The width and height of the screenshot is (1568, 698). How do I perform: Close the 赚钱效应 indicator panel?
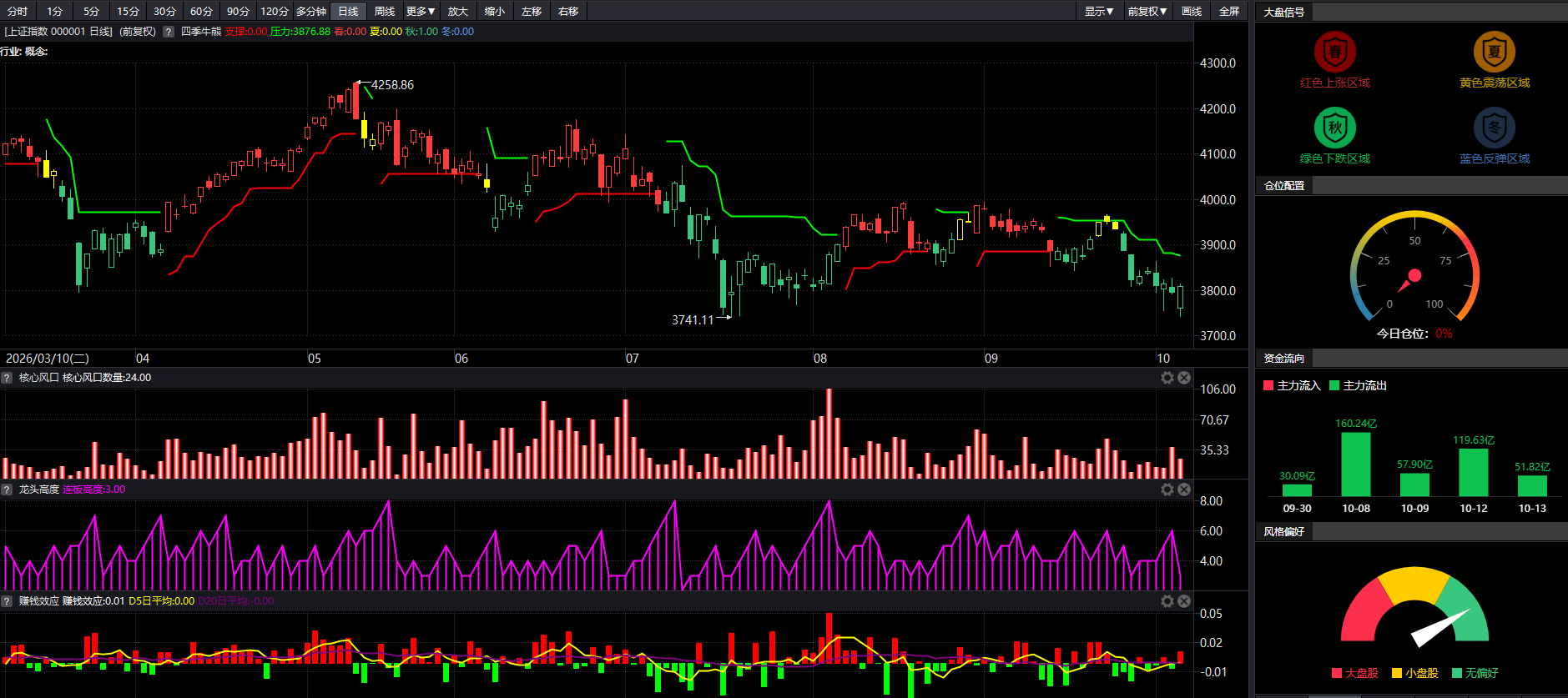(1184, 601)
